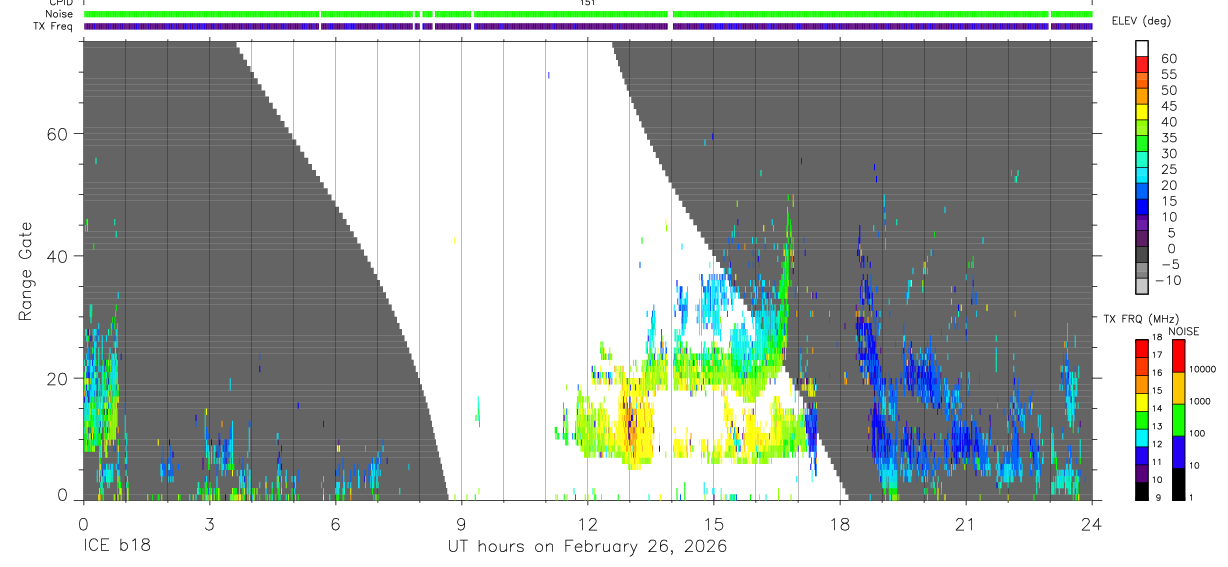Click the yellow segment of the NOISE colorbar
Screen dimensions: 1228x567
point(1179,388)
